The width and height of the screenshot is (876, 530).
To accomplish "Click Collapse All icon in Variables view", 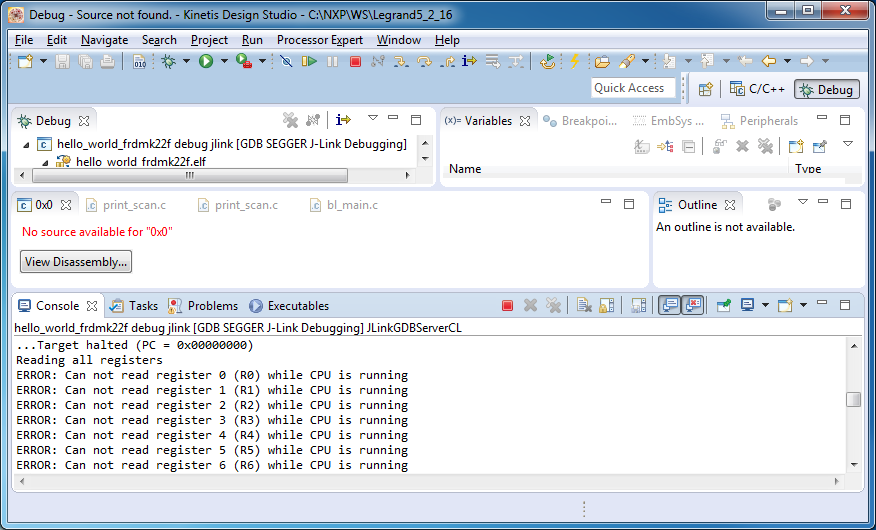I will [689, 146].
